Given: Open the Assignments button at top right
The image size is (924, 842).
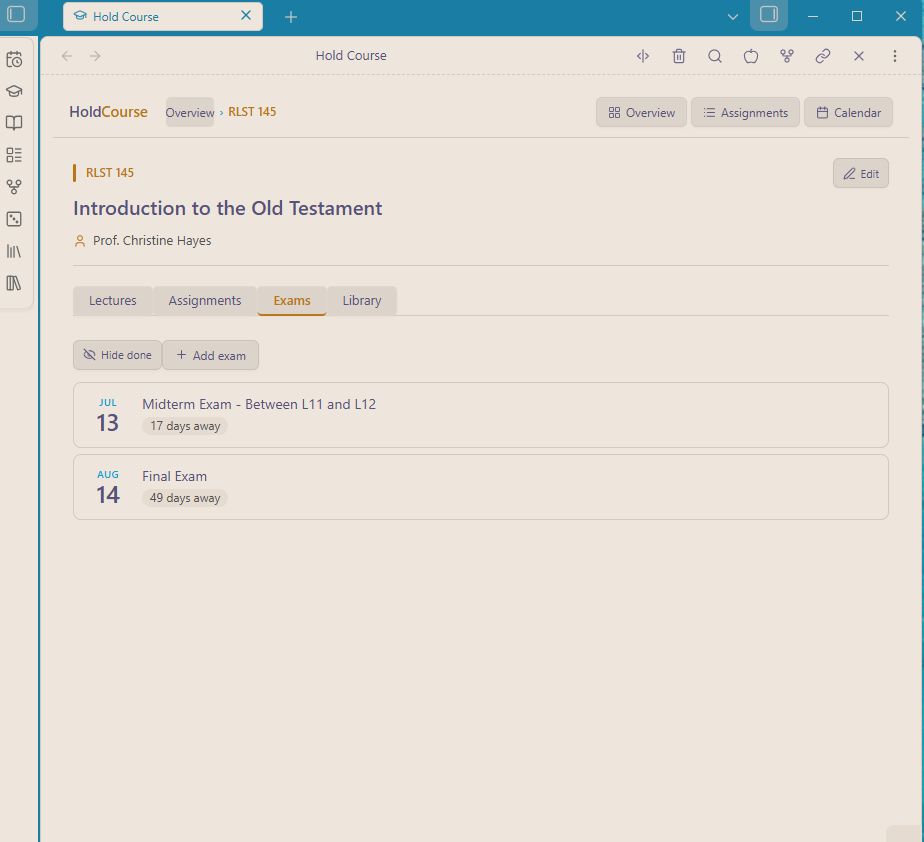Looking at the screenshot, I should coord(745,113).
